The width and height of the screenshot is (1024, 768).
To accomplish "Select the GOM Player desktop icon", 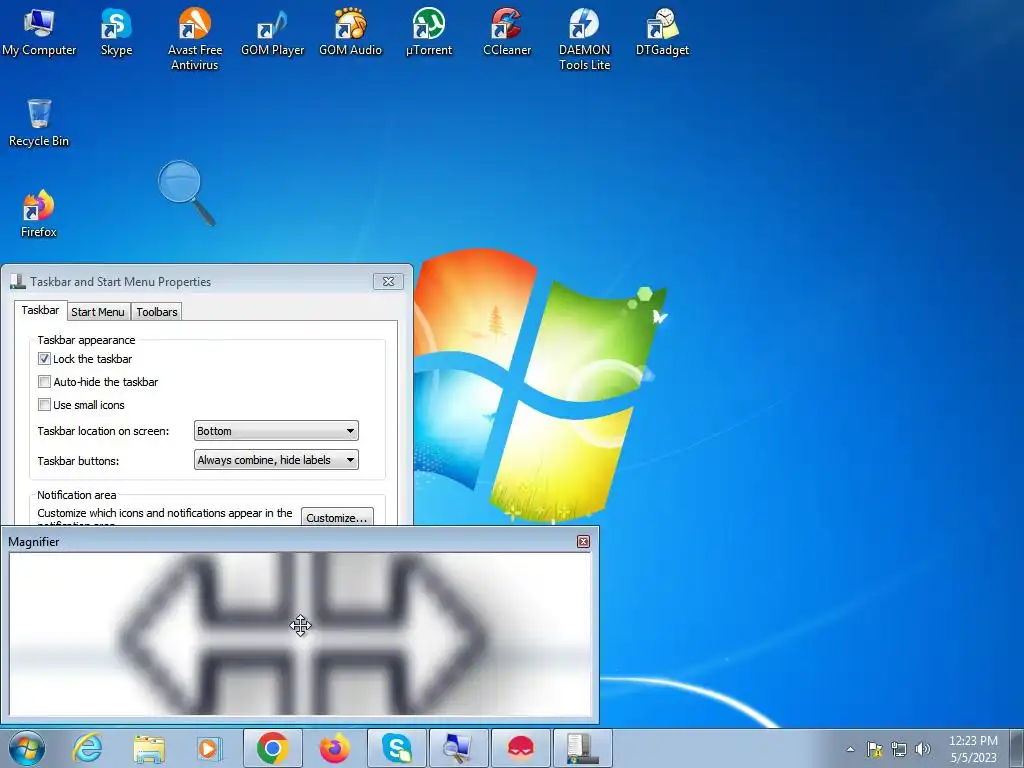I will click(272, 32).
